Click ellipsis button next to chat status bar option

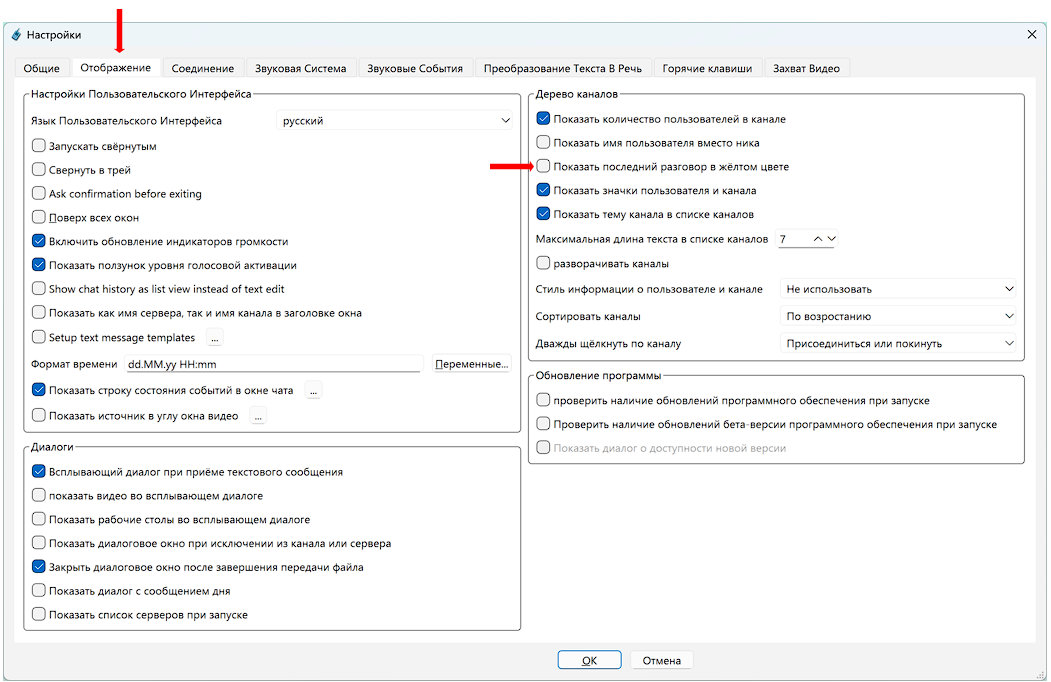click(313, 391)
